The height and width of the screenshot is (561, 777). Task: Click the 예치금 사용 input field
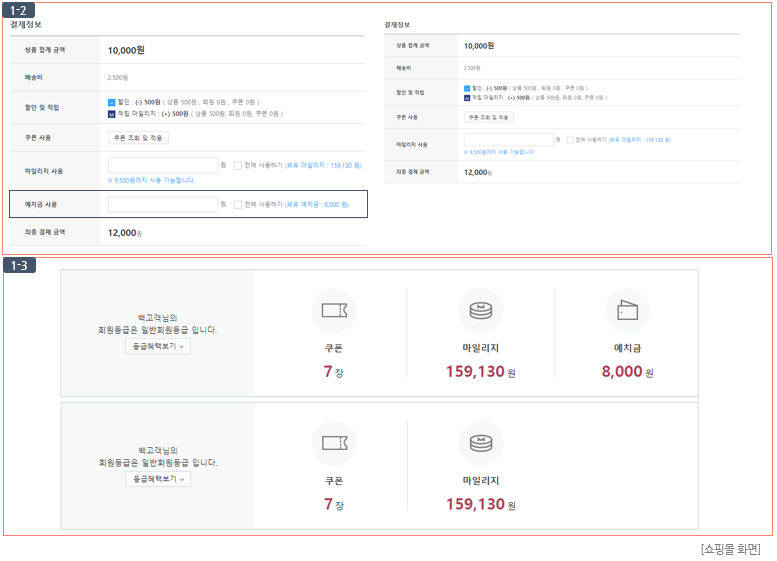point(162,204)
